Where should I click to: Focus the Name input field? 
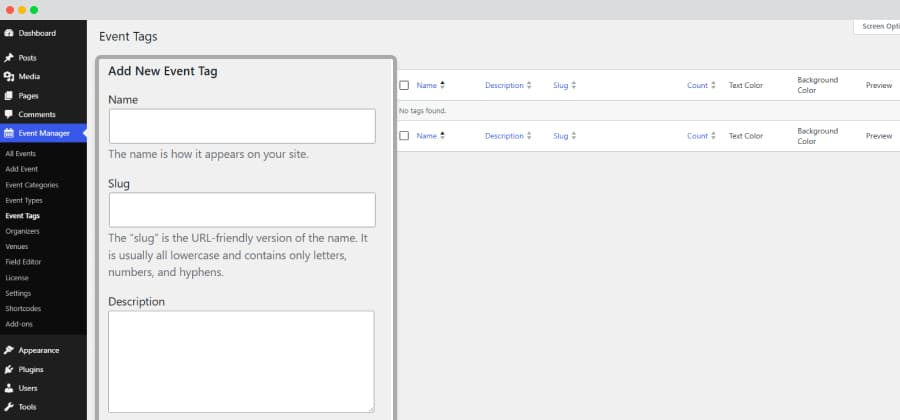point(242,126)
